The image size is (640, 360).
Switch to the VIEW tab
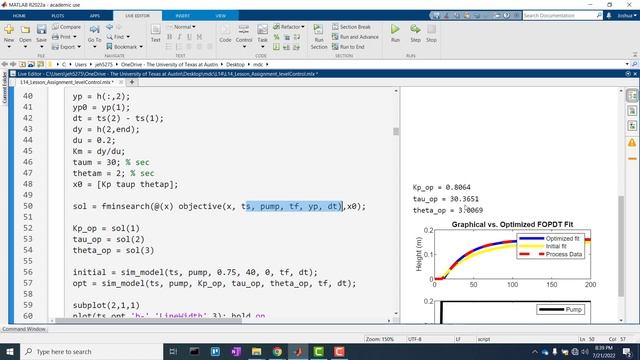(221, 16)
